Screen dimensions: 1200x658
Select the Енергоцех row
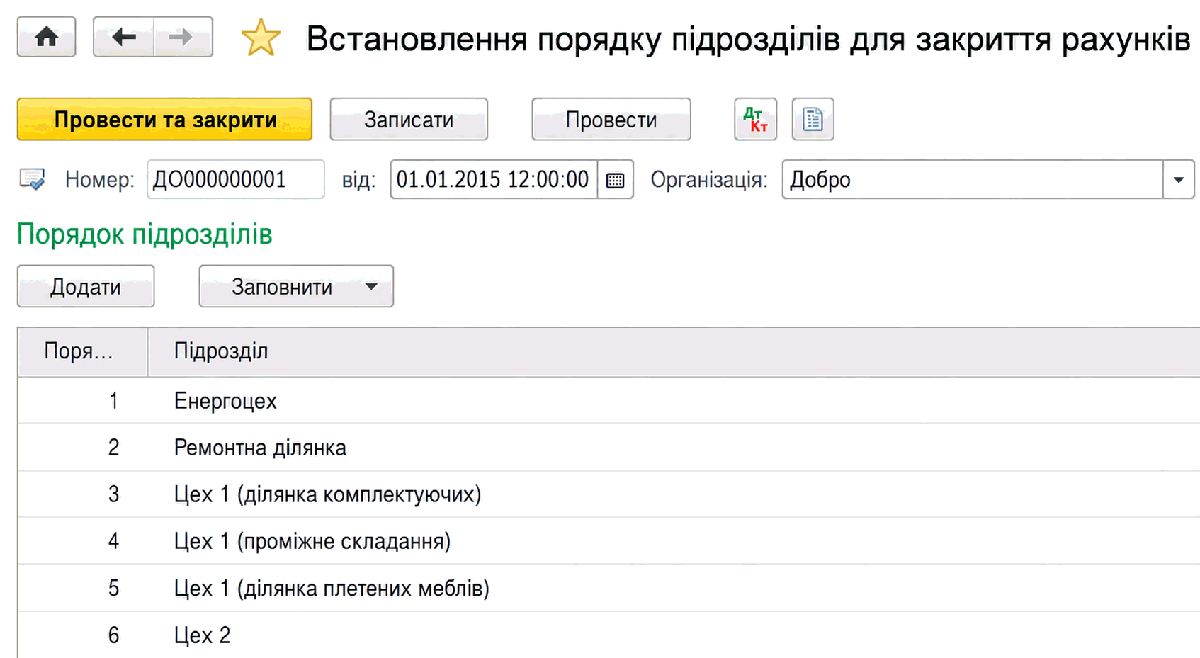coord(608,401)
